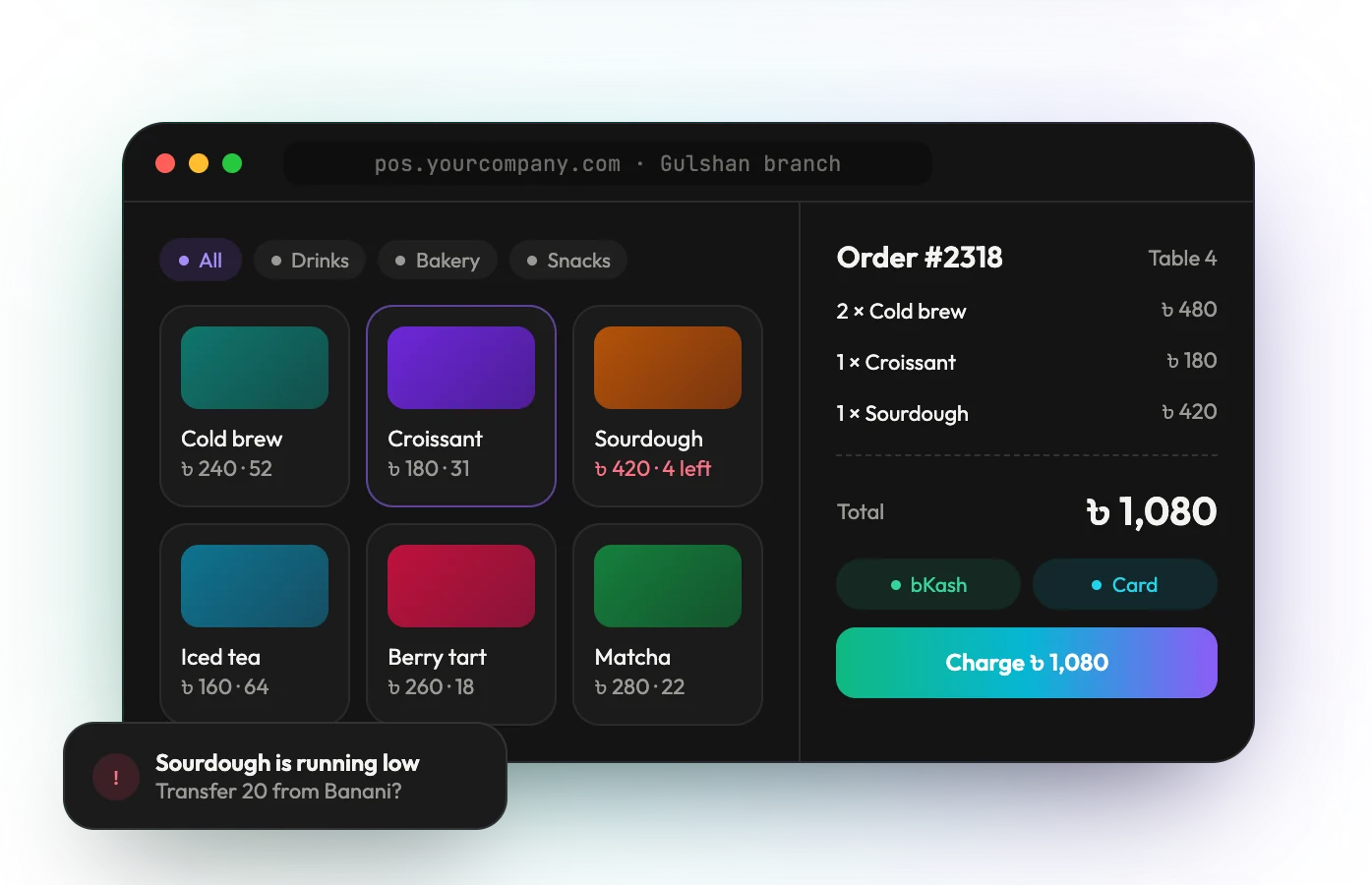Click the red alert icon in the low-stock notification
Image resolution: width=1372 pixels, height=885 pixels.
click(116, 777)
